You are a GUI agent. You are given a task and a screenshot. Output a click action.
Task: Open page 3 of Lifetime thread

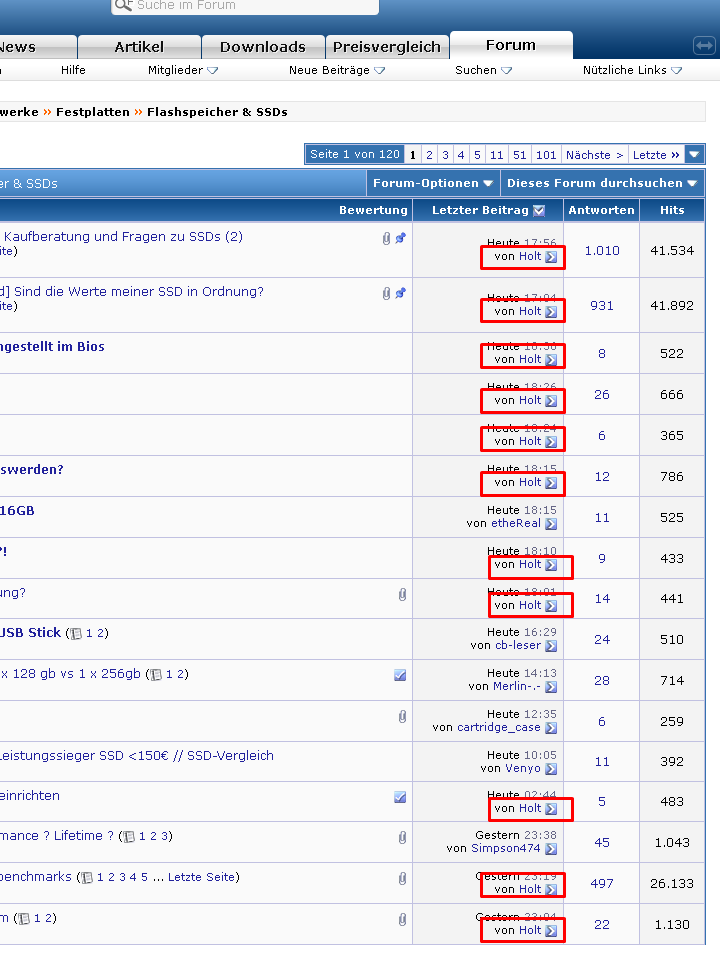(165, 836)
